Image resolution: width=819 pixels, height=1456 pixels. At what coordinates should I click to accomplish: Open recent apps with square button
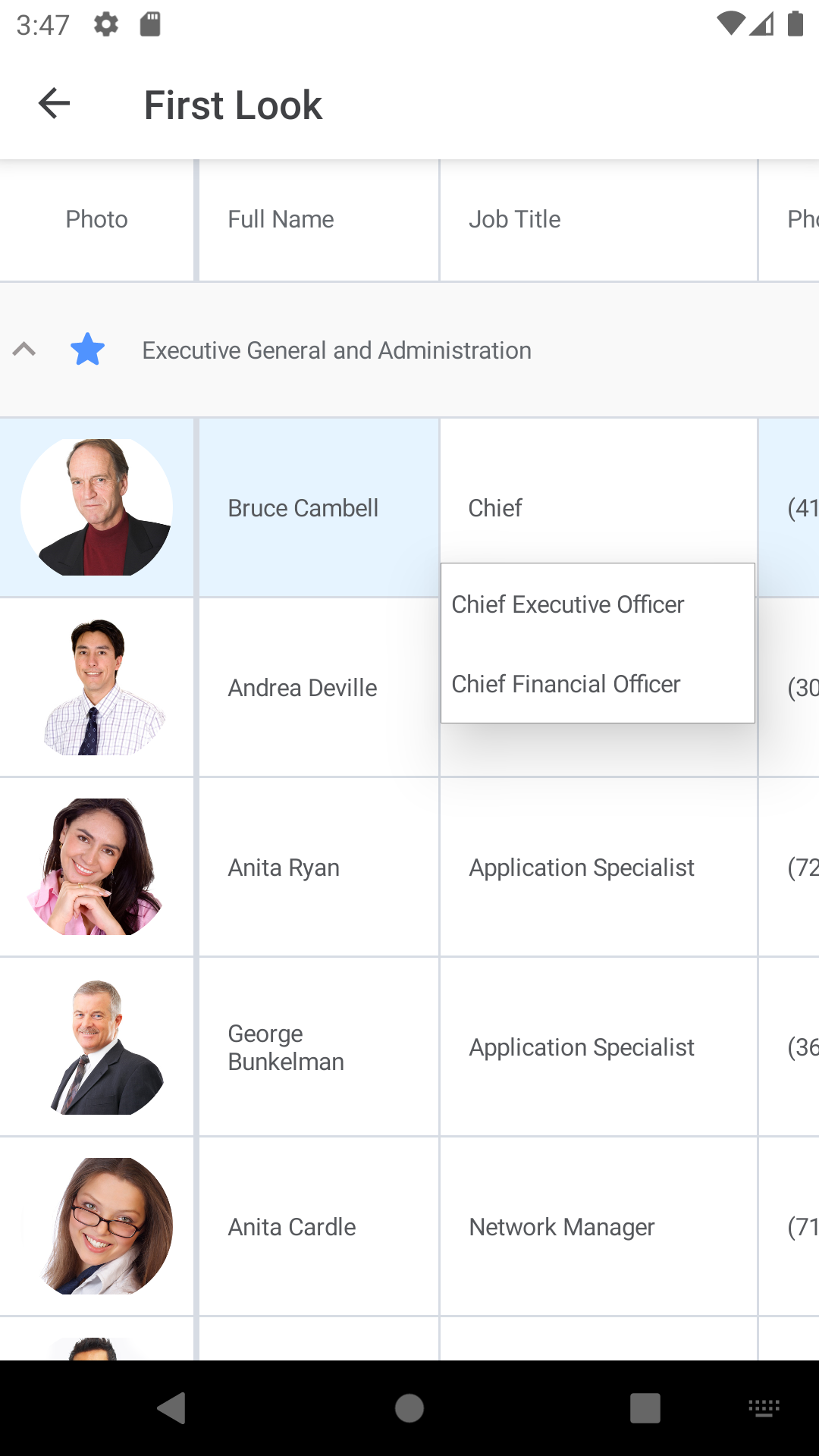(645, 1408)
